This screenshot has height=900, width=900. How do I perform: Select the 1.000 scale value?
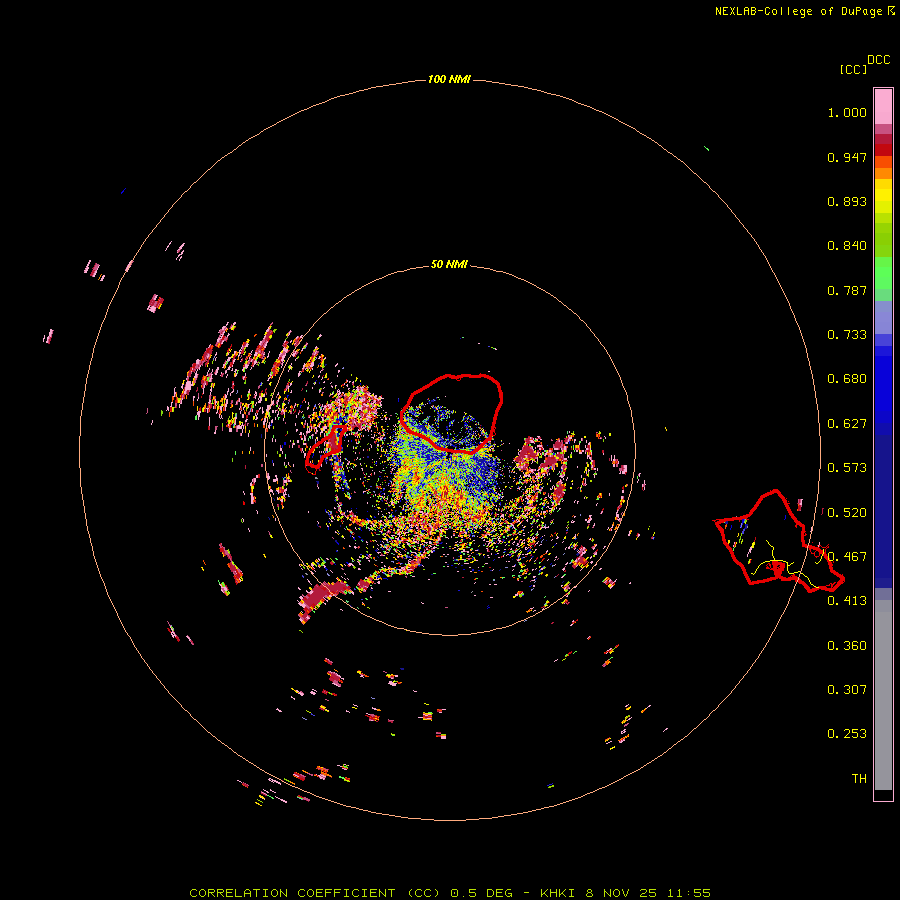[x=847, y=112]
